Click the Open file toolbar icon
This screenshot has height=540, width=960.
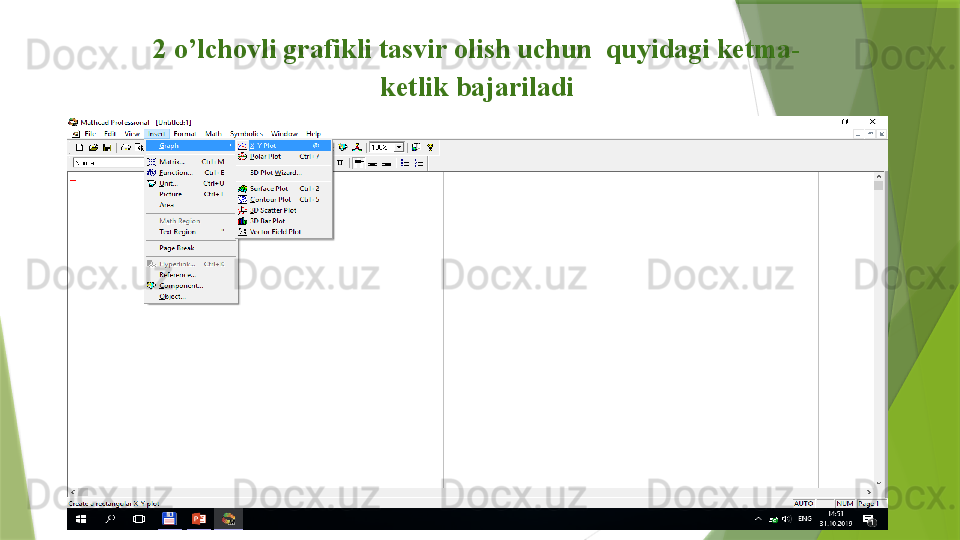92,147
